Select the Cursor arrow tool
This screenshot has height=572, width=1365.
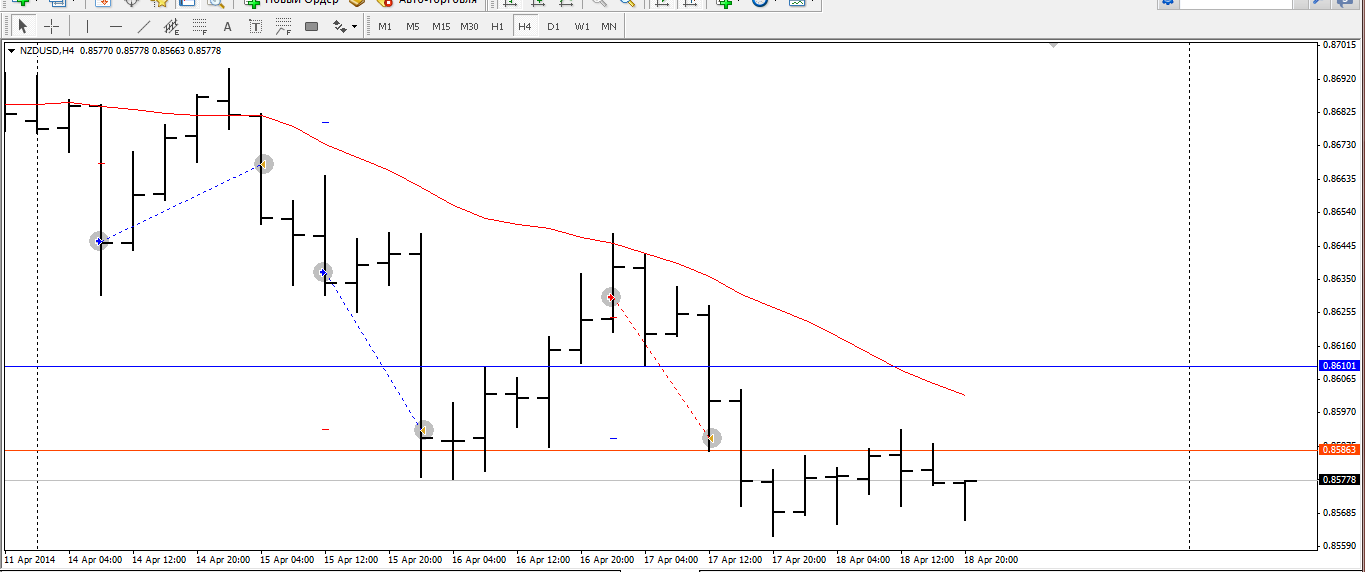[24, 26]
